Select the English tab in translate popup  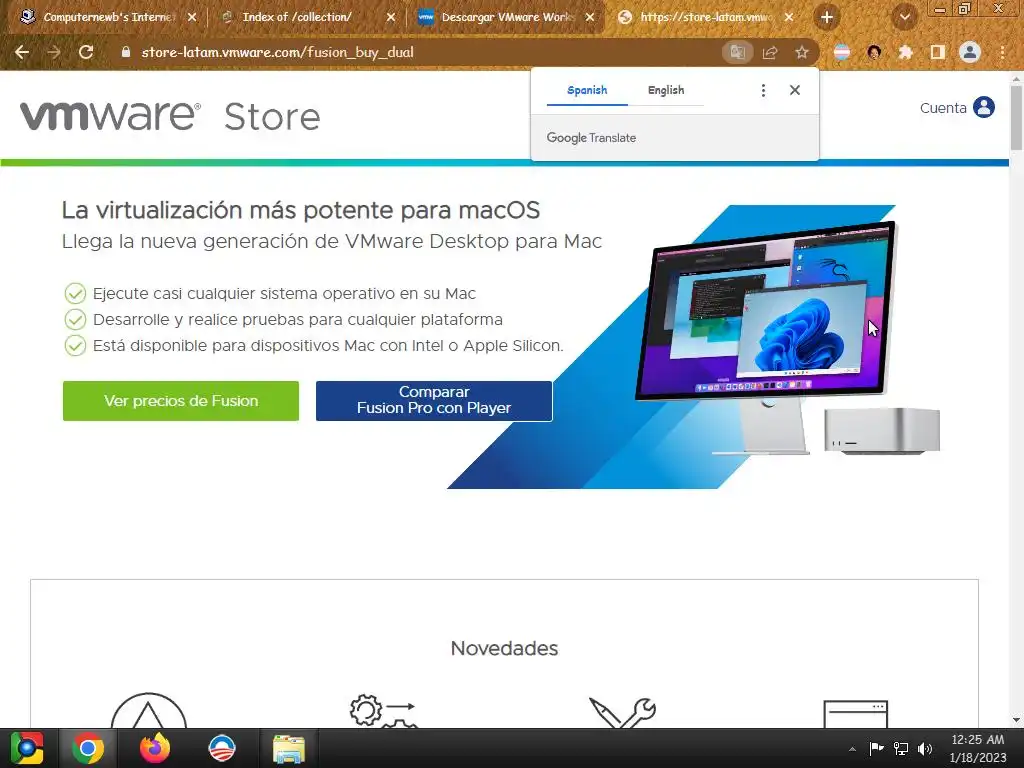point(666,90)
